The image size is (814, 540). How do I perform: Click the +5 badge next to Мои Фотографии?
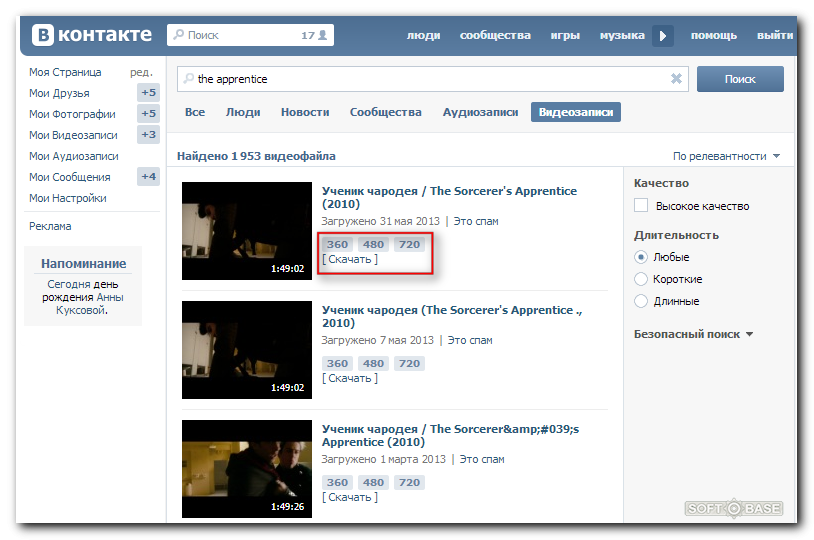(148, 113)
